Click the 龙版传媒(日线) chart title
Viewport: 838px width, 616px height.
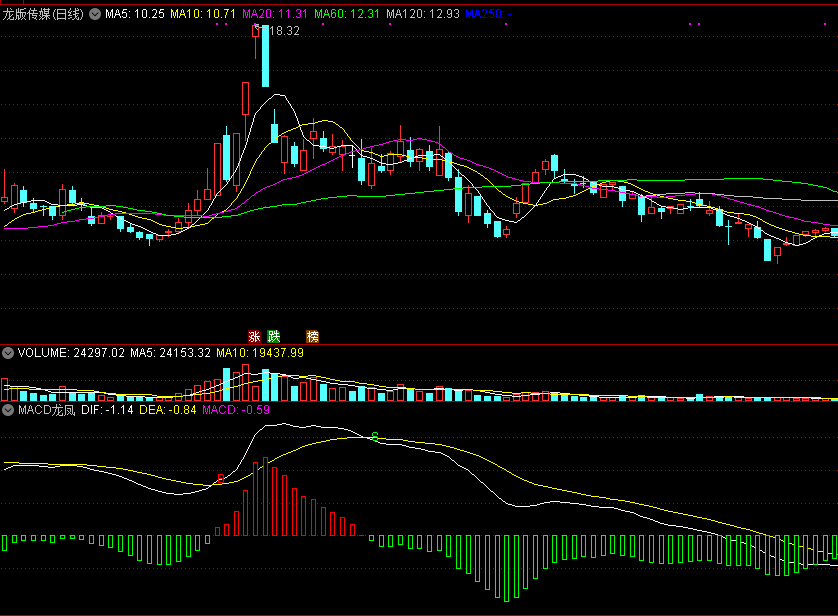point(43,14)
